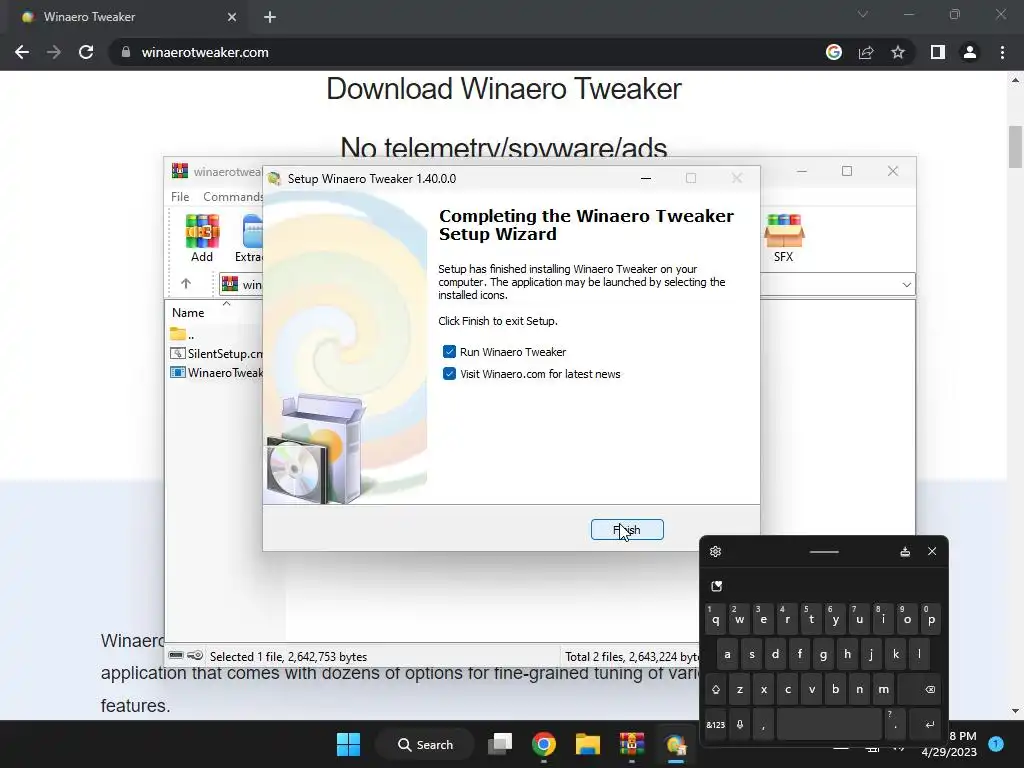Tap the Enter key on touch keyboard

[x=925, y=724]
